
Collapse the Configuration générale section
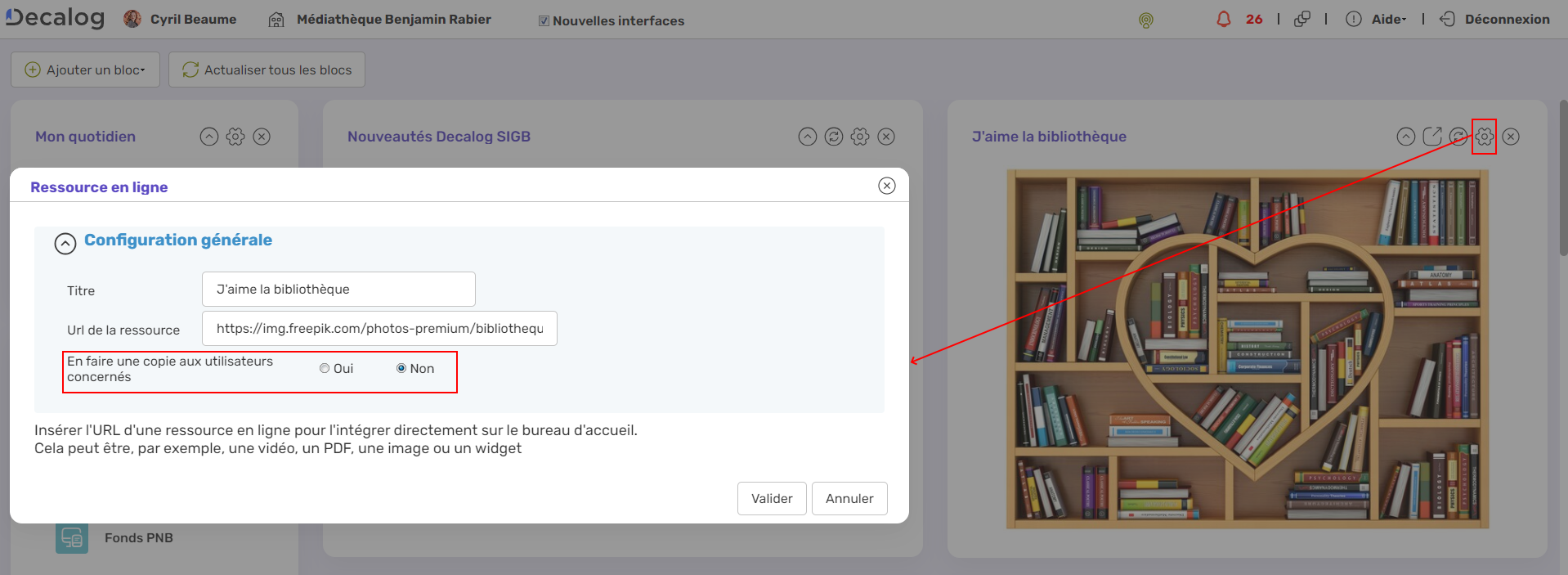(65, 243)
